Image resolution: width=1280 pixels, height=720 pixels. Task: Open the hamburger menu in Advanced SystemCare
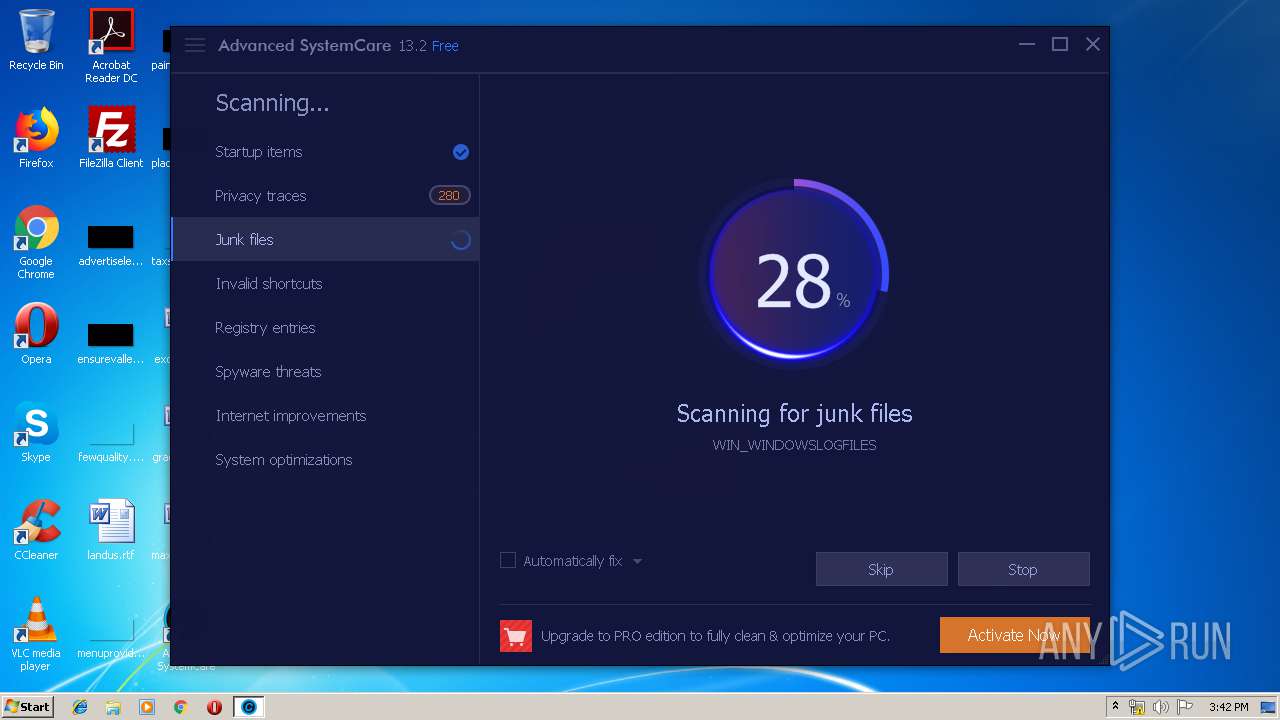195,45
